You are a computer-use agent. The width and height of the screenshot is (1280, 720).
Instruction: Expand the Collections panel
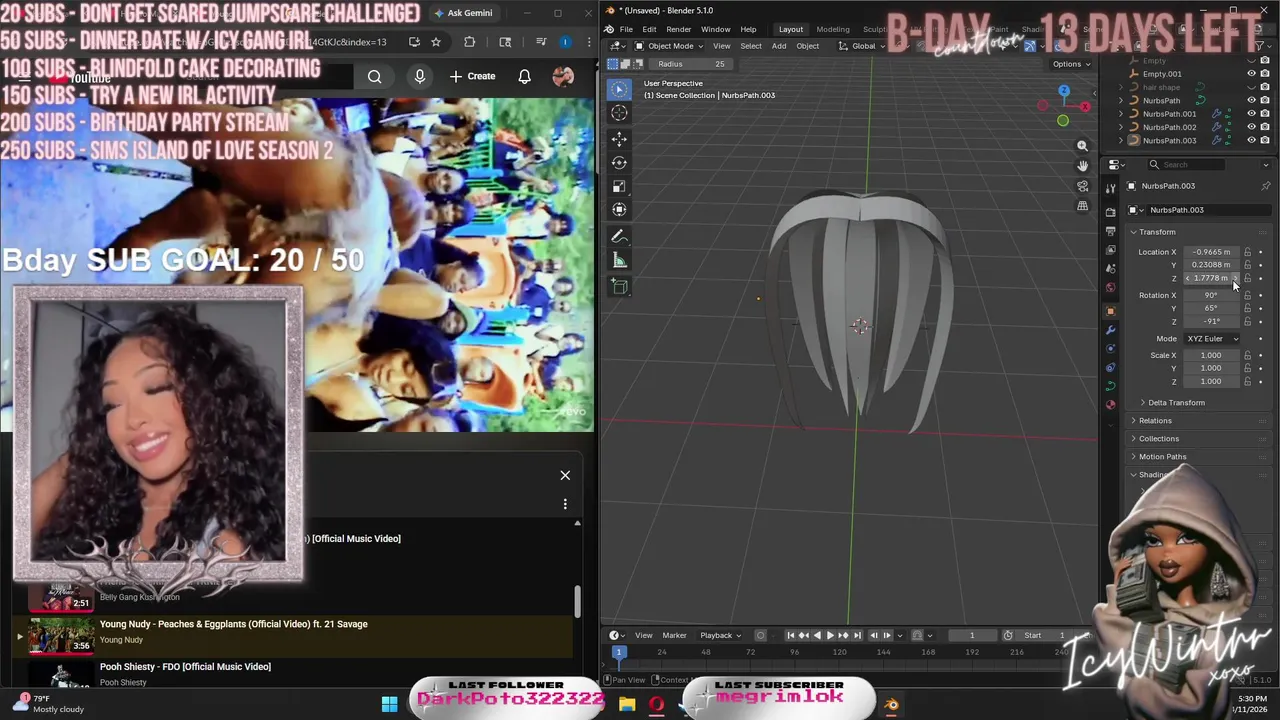point(1158,439)
